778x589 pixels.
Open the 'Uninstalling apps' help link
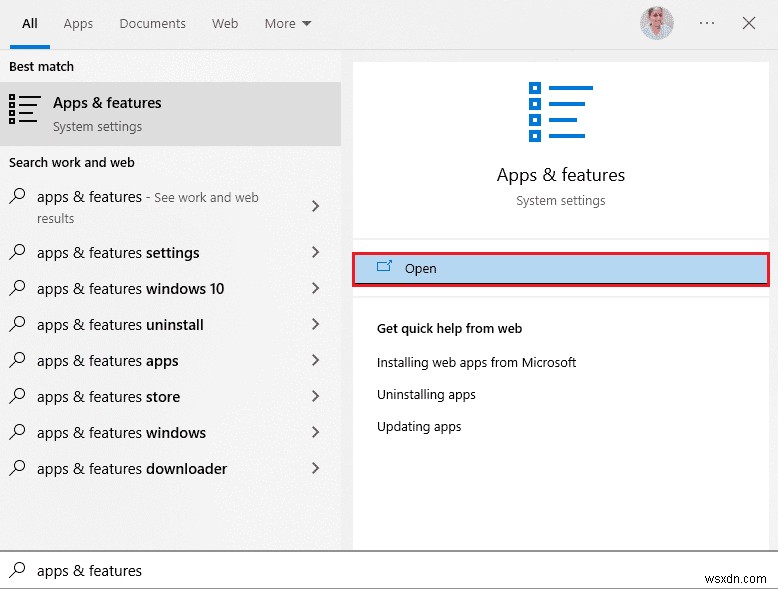426,394
